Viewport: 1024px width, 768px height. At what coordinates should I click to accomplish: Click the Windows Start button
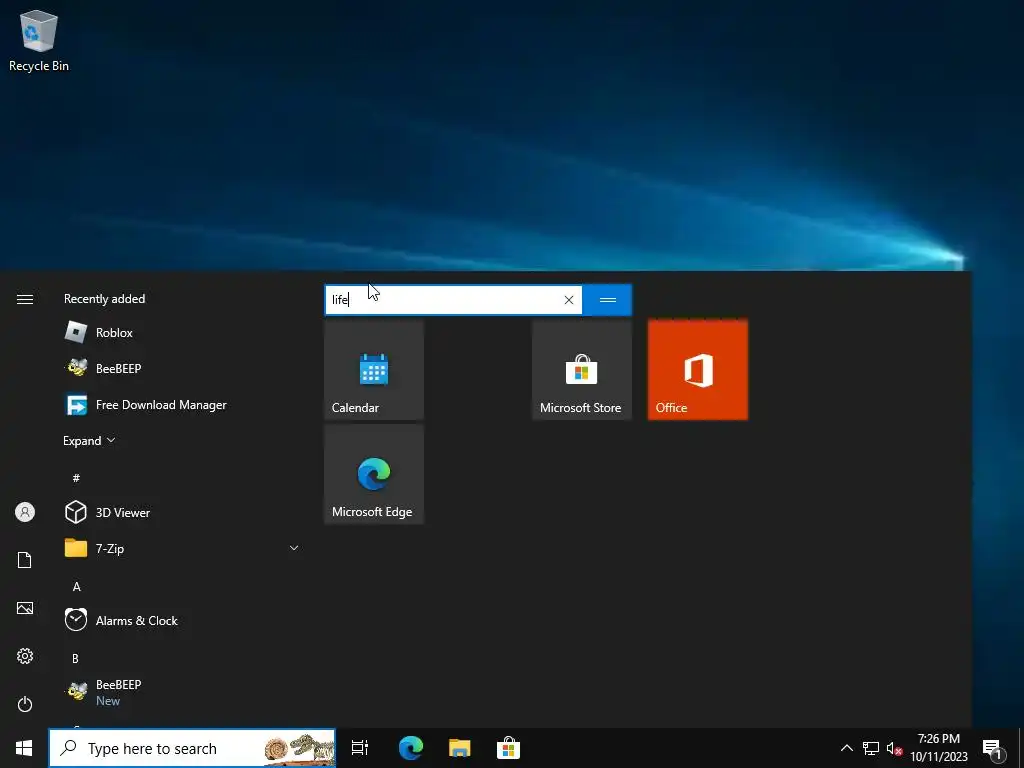(24, 748)
